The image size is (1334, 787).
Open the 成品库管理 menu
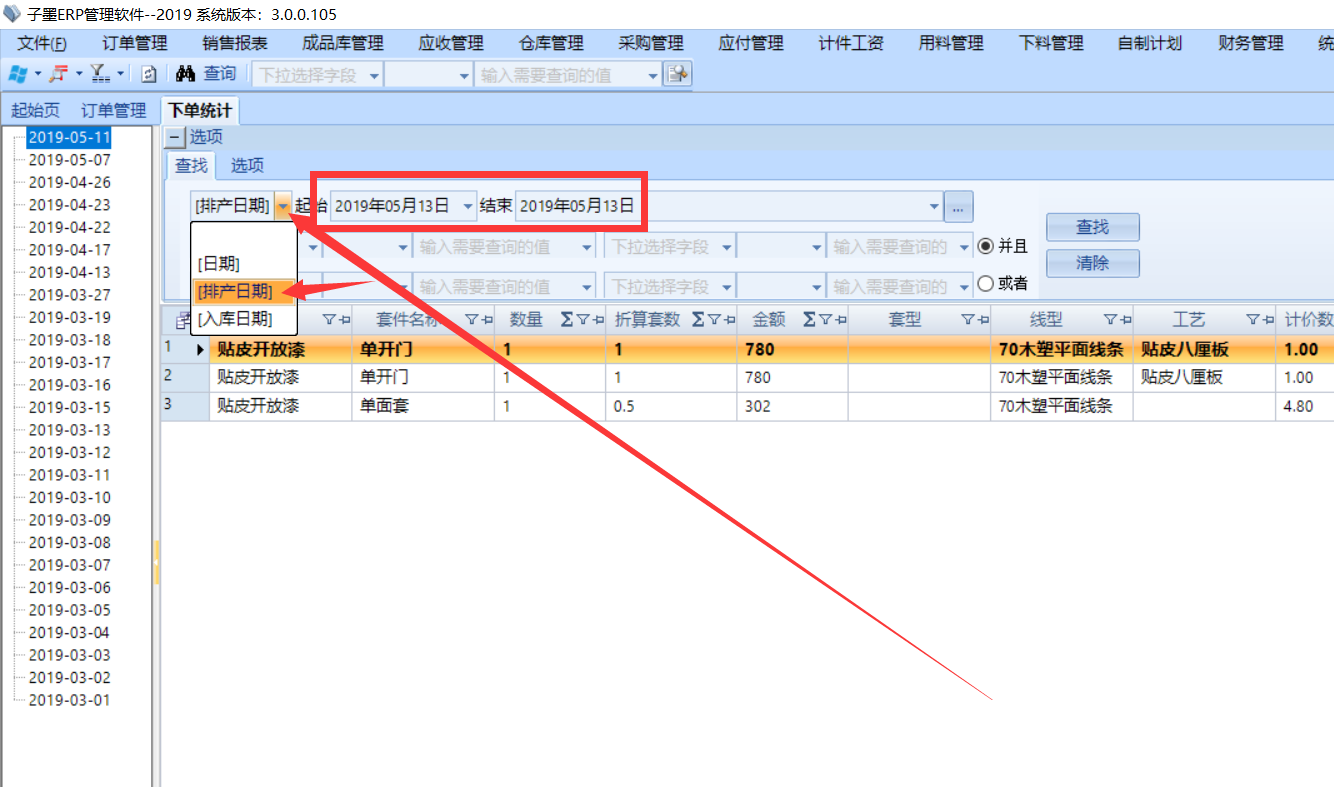click(343, 43)
